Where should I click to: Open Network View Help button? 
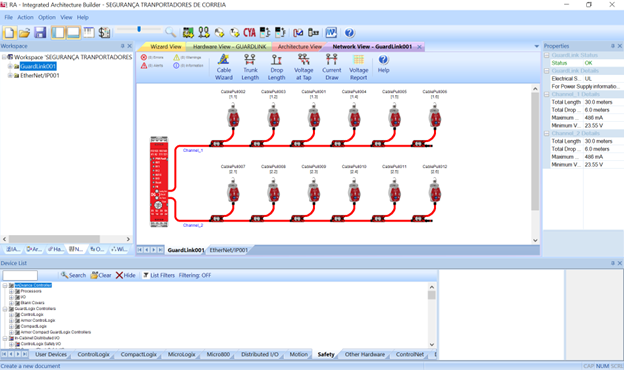pos(383,64)
